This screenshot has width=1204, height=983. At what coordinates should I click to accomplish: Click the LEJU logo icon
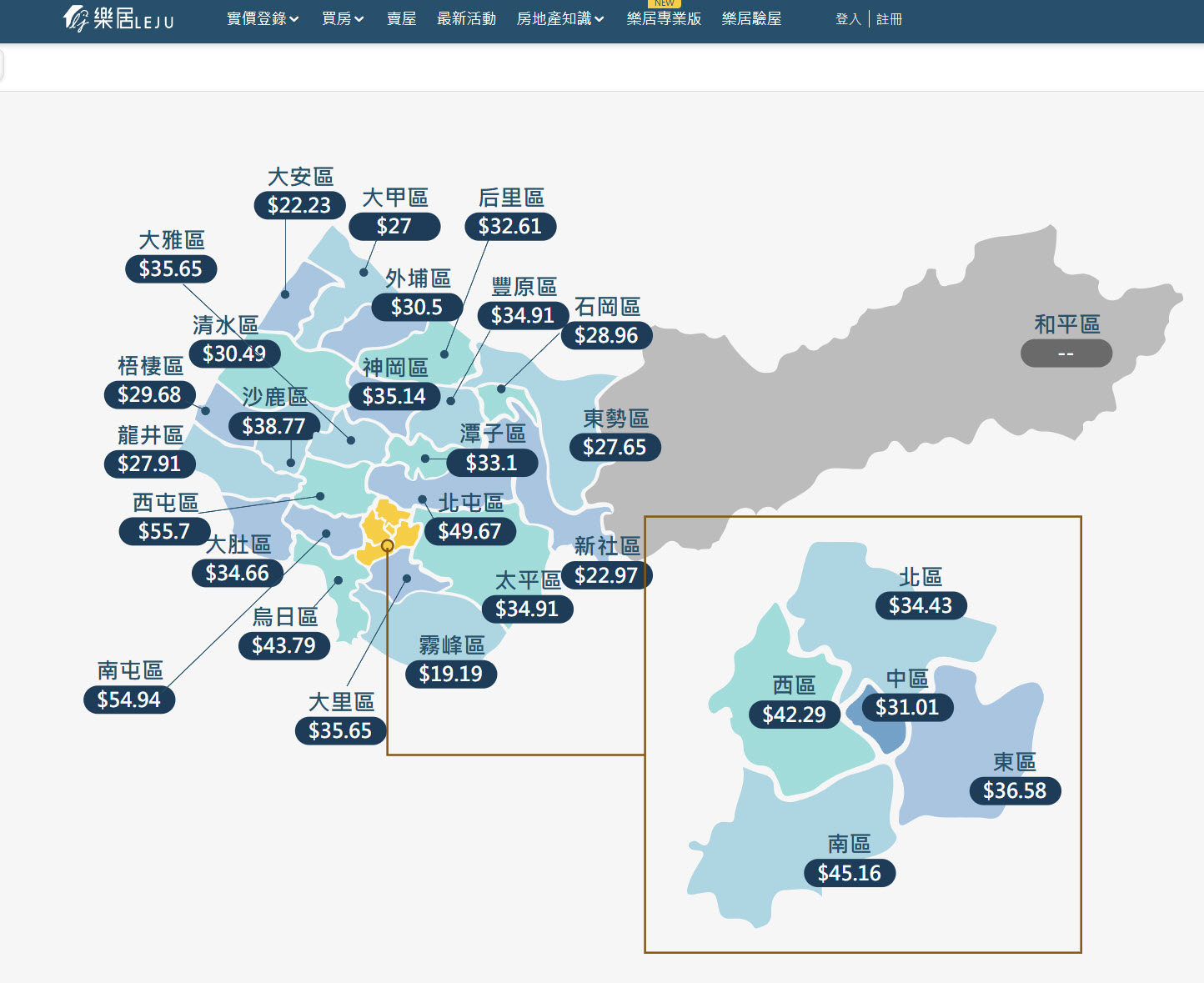[x=76, y=18]
